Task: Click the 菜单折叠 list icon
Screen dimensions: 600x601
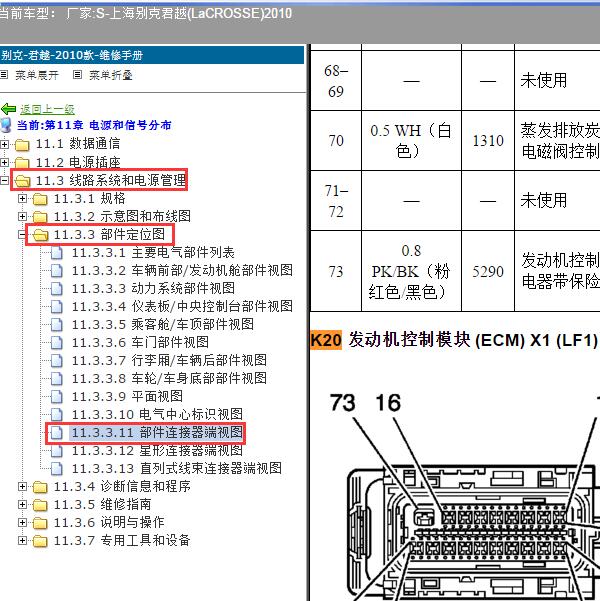Action: point(77,75)
